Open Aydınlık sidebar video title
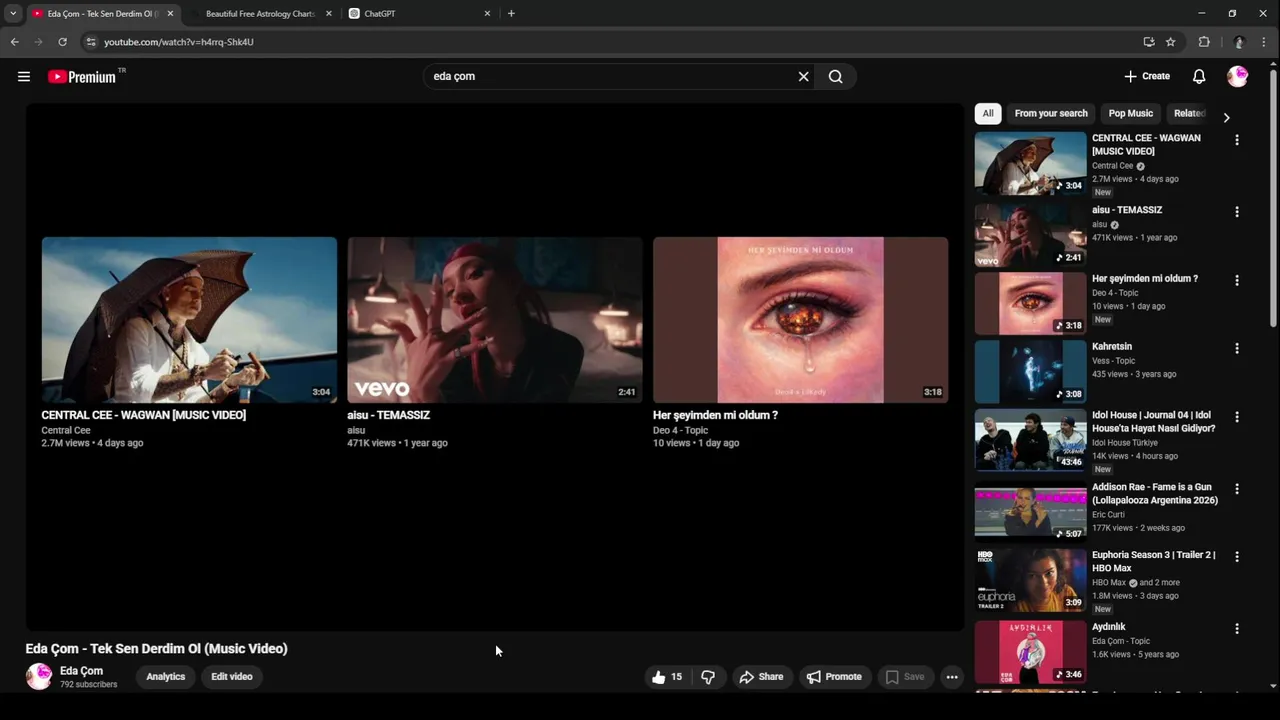 coord(1109,627)
